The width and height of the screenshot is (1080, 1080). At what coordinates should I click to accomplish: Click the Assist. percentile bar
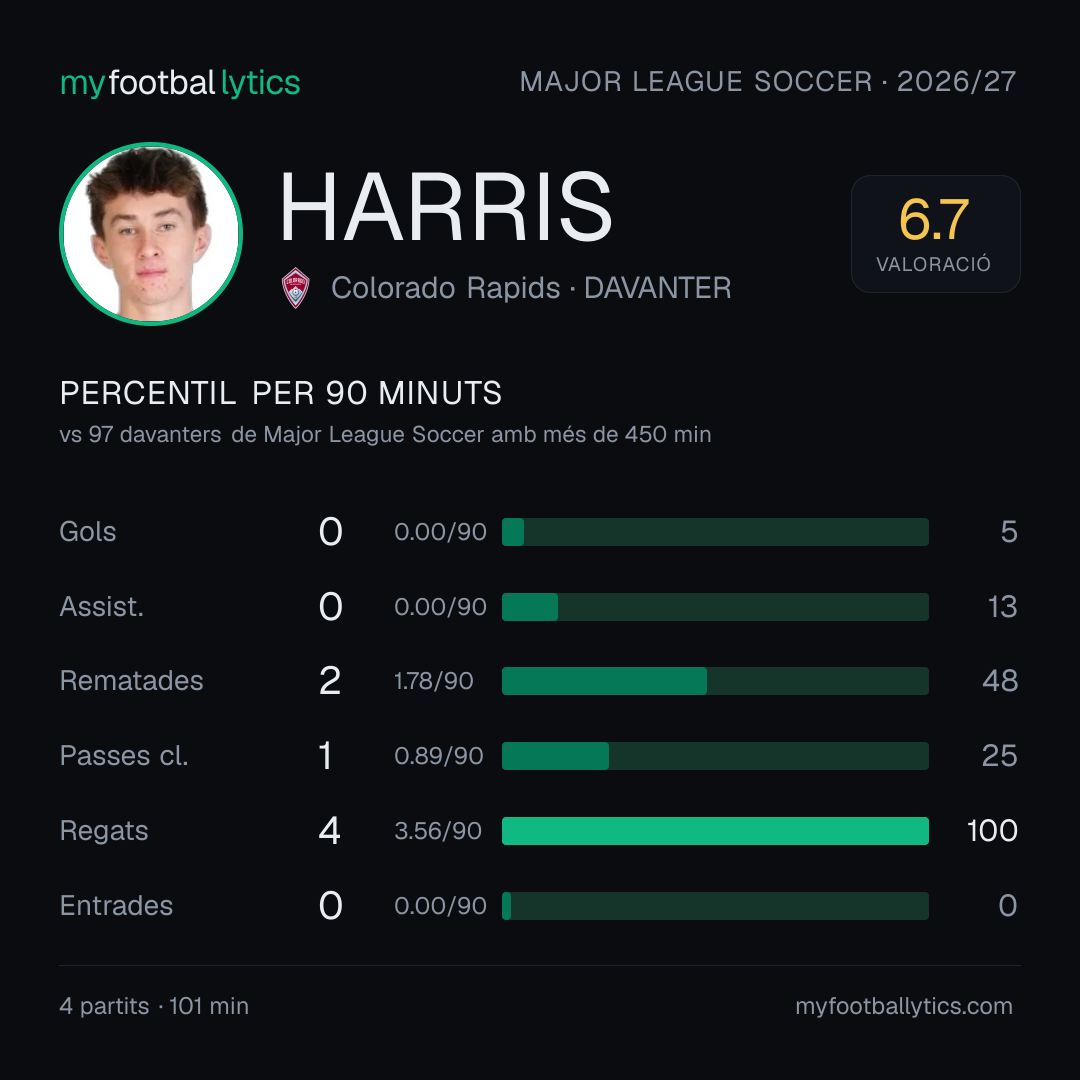715,607
